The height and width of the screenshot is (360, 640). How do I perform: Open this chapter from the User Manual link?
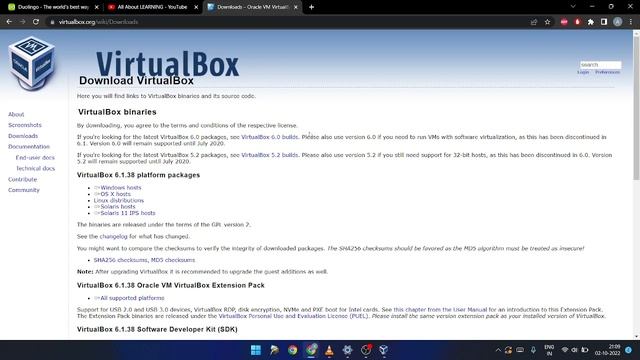pos(440,310)
